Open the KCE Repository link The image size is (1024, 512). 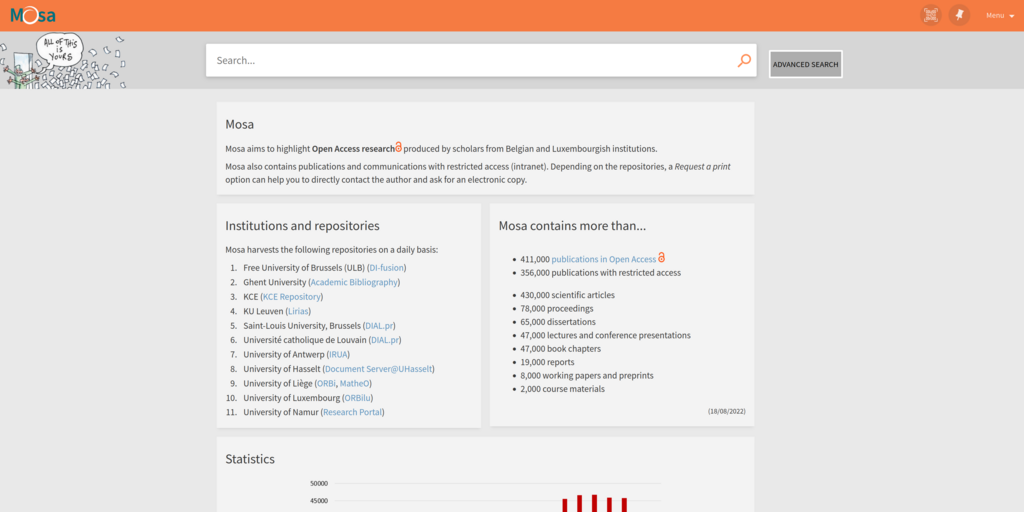(291, 296)
